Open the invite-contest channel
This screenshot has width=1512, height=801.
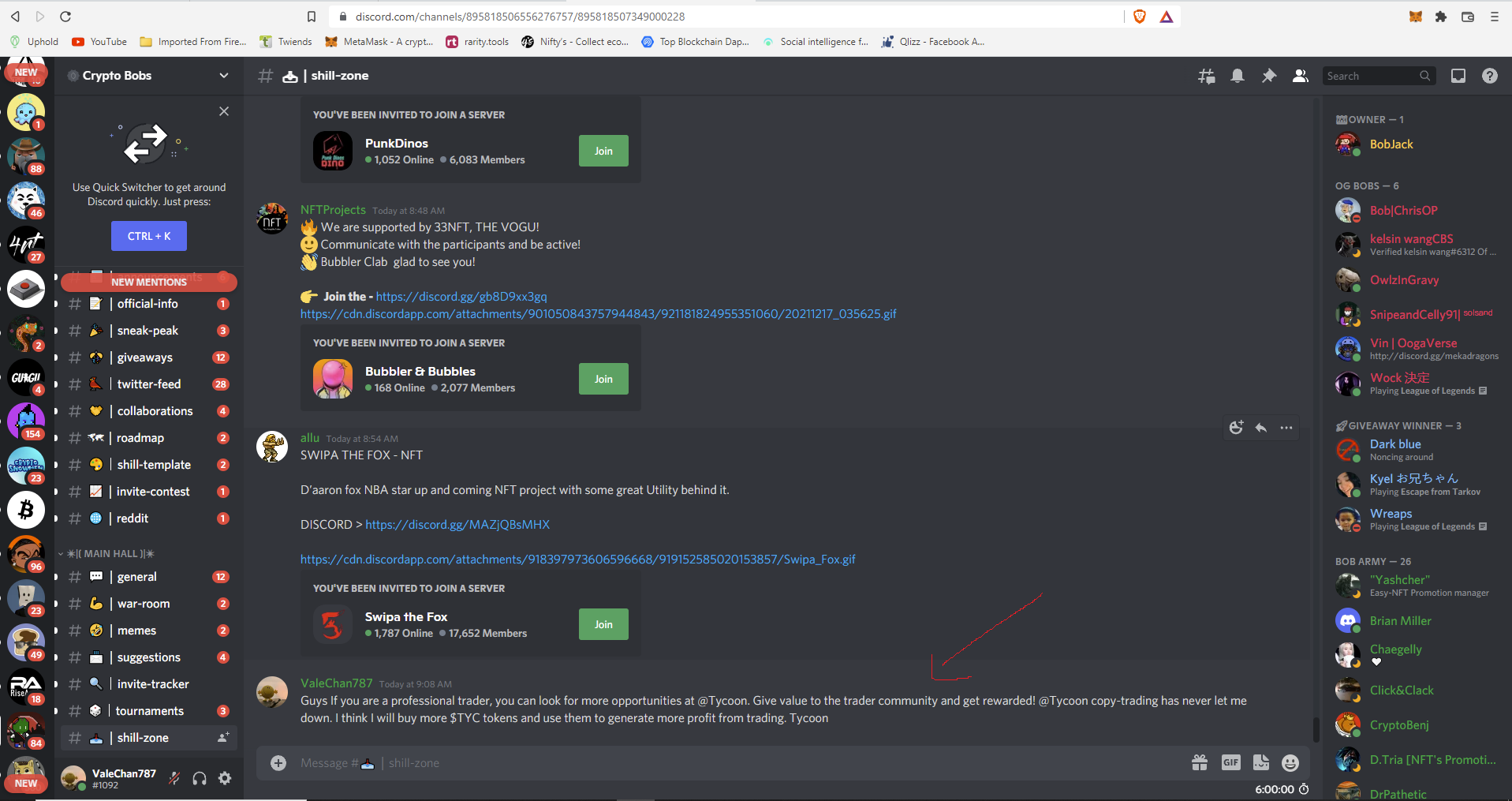[147, 492]
